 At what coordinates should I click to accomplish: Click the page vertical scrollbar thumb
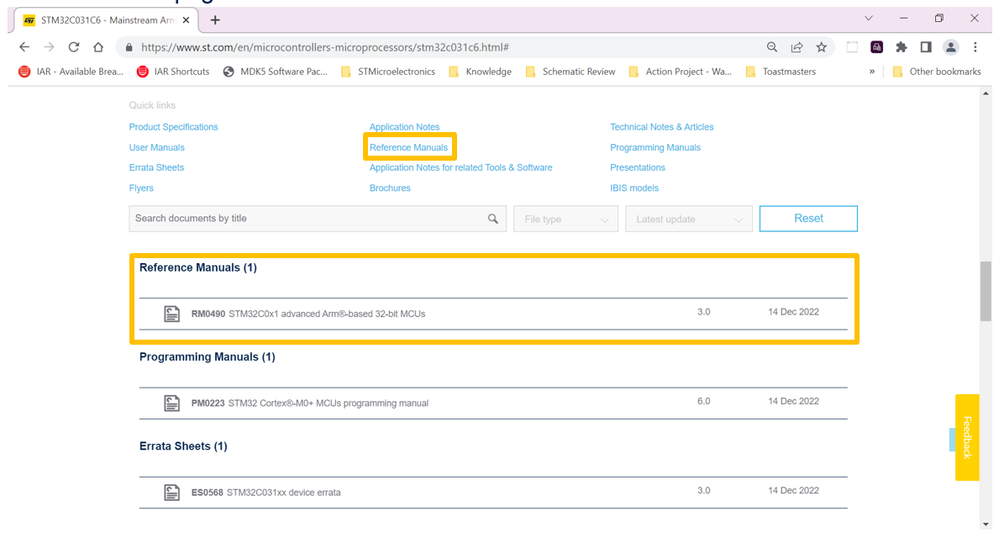pyautogui.click(x=986, y=291)
